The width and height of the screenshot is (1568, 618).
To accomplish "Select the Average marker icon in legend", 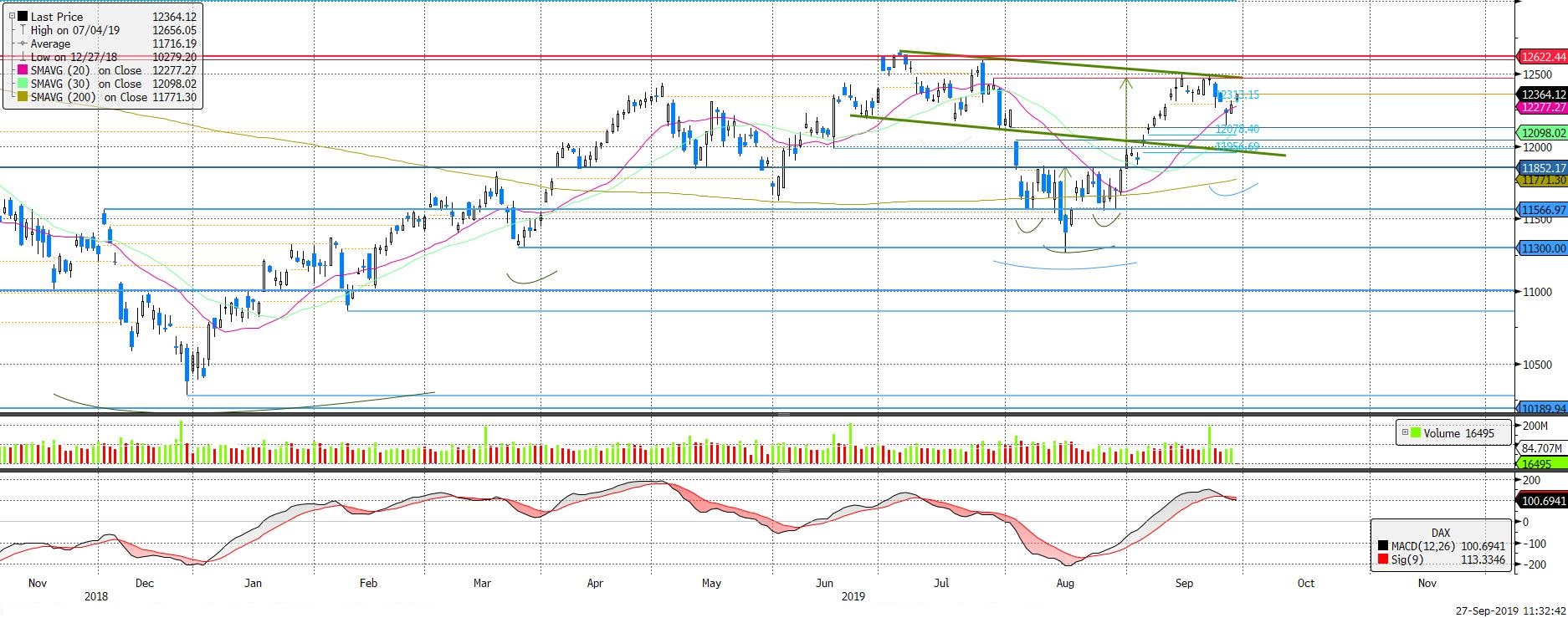I will (22, 43).
